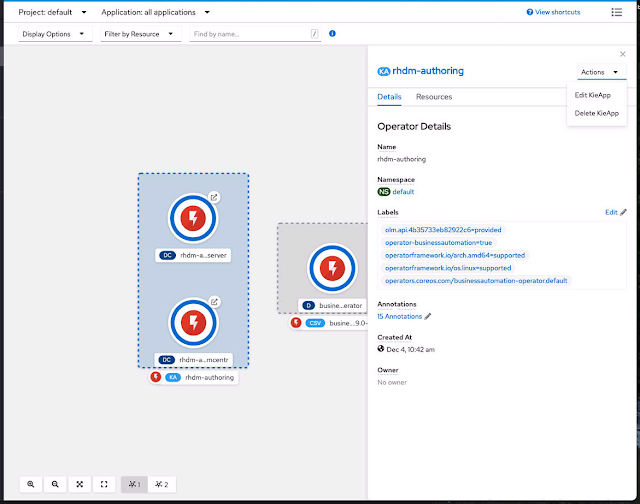Image resolution: width=640 pixels, height=504 pixels.
Task: Choose Delete KieApp from Actions menu
Action: [x=597, y=113]
